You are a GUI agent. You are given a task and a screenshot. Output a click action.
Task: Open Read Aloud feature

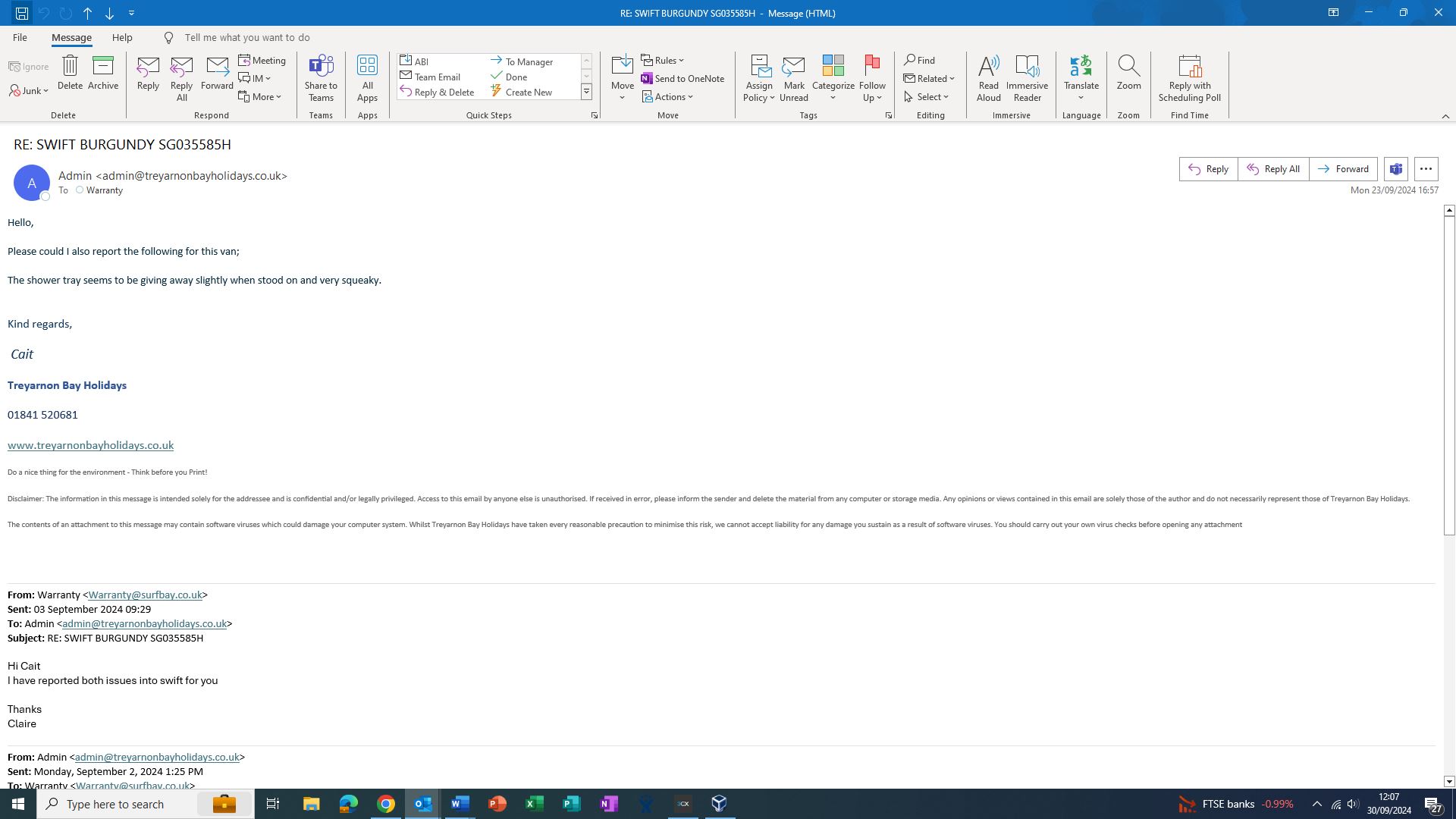(x=988, y=77)
